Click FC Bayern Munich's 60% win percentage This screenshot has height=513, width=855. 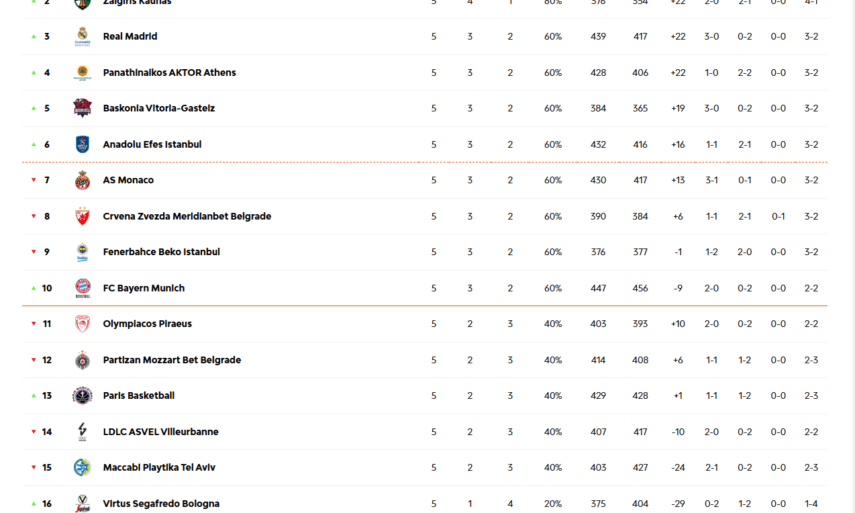click(553, 288)
